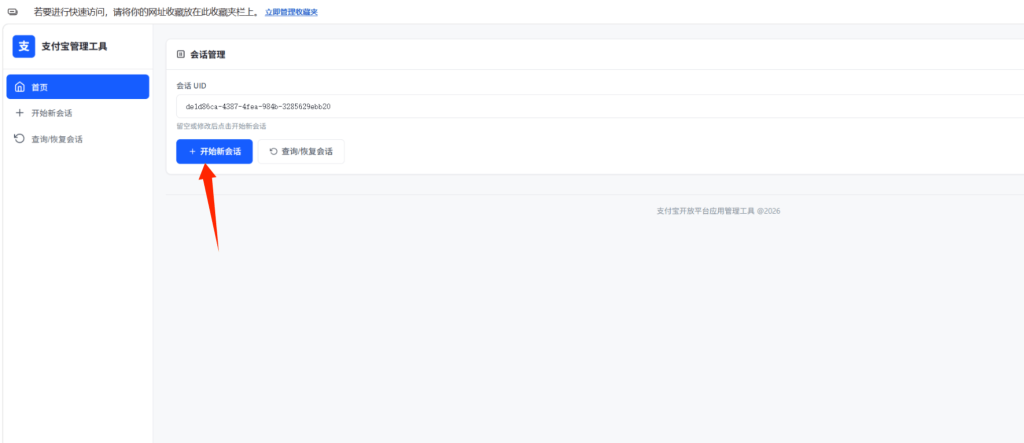Focus the 会话 UID input field

click(600, 106)
